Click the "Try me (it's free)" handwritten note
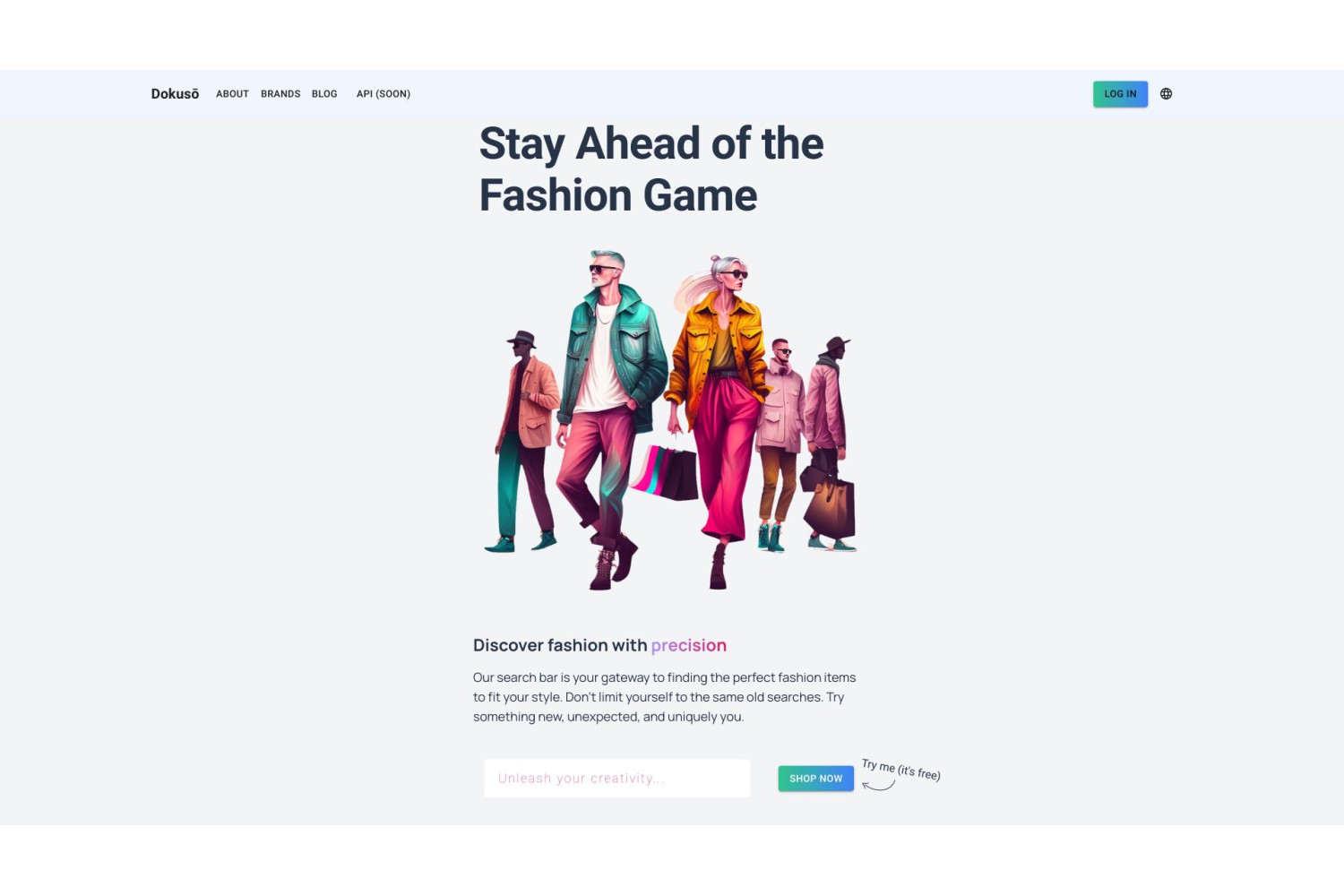 point(901,770)
